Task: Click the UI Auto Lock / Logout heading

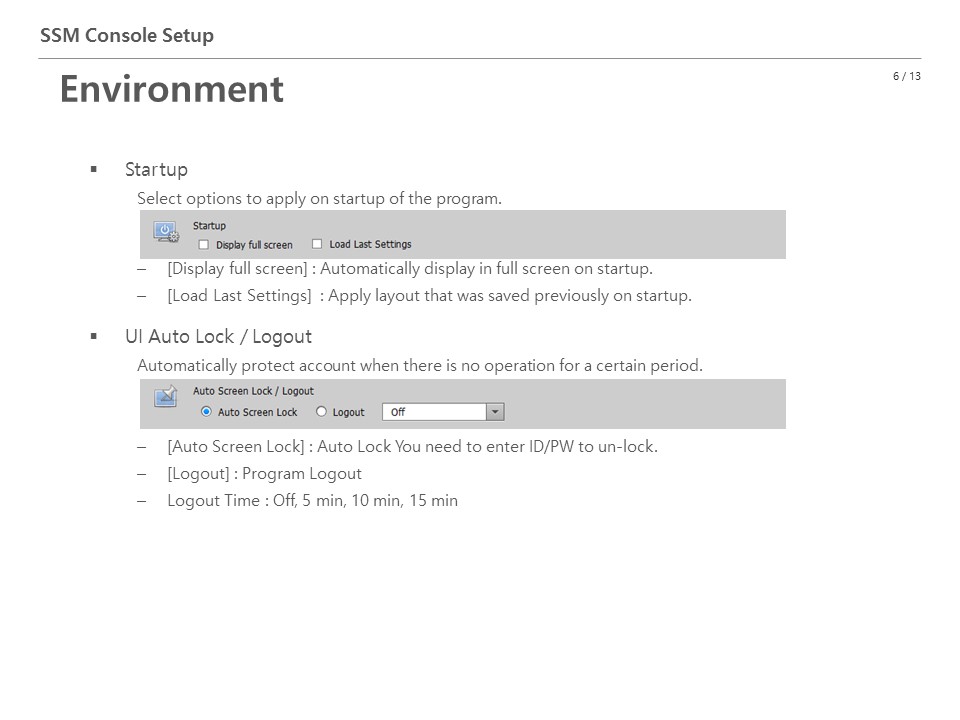Action: [218, 336]
